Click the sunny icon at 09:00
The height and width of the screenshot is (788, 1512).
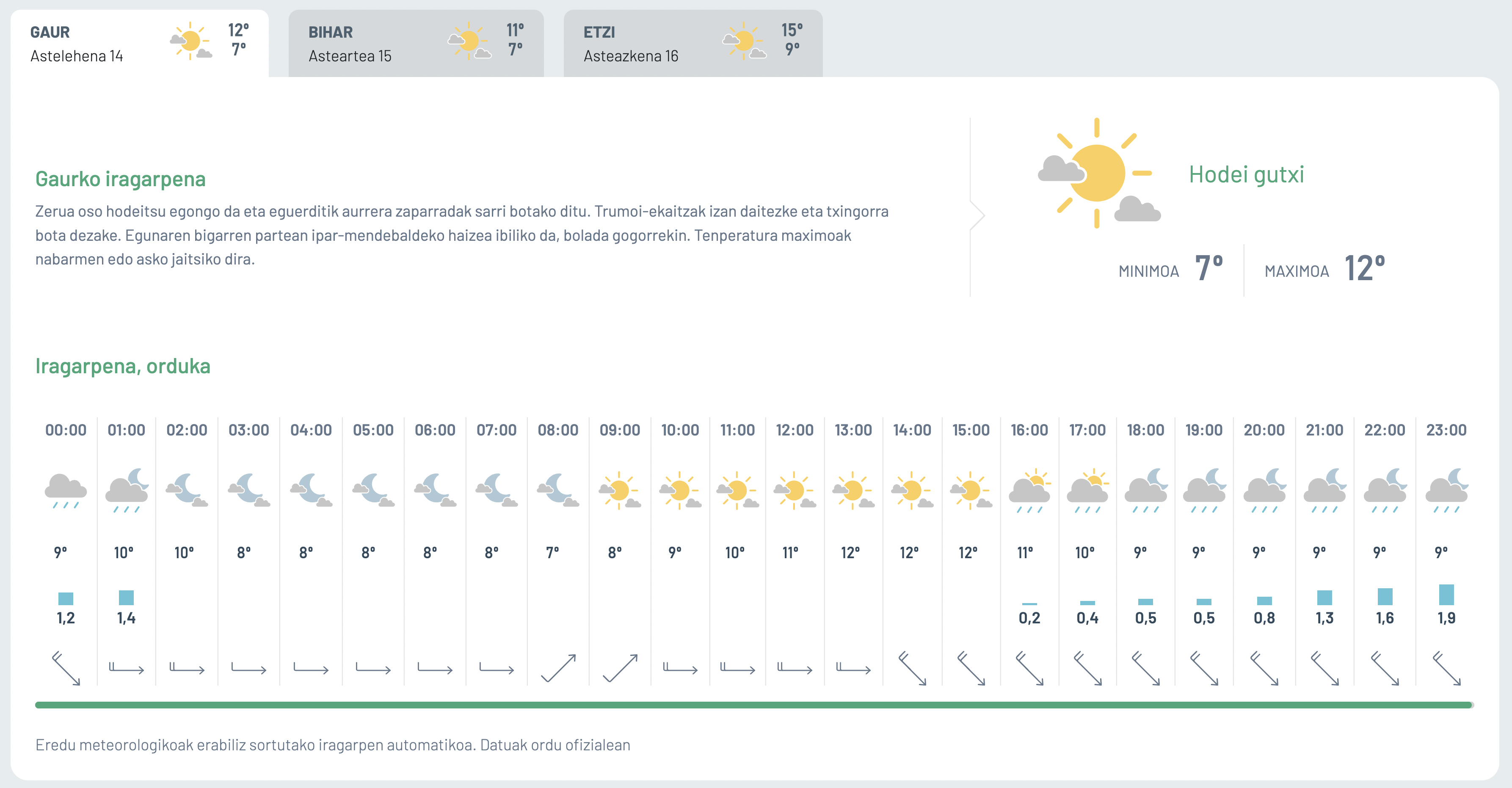point(620,490)
